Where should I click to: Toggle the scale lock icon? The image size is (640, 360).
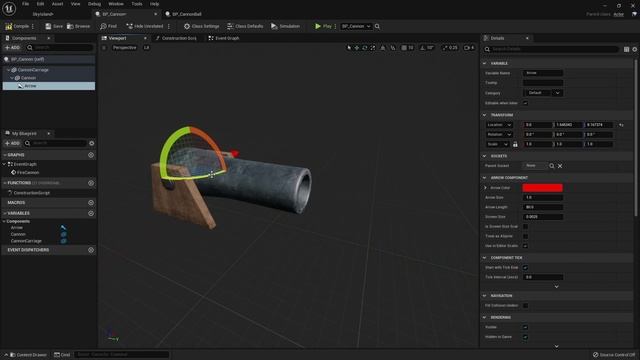coord(515,144)
